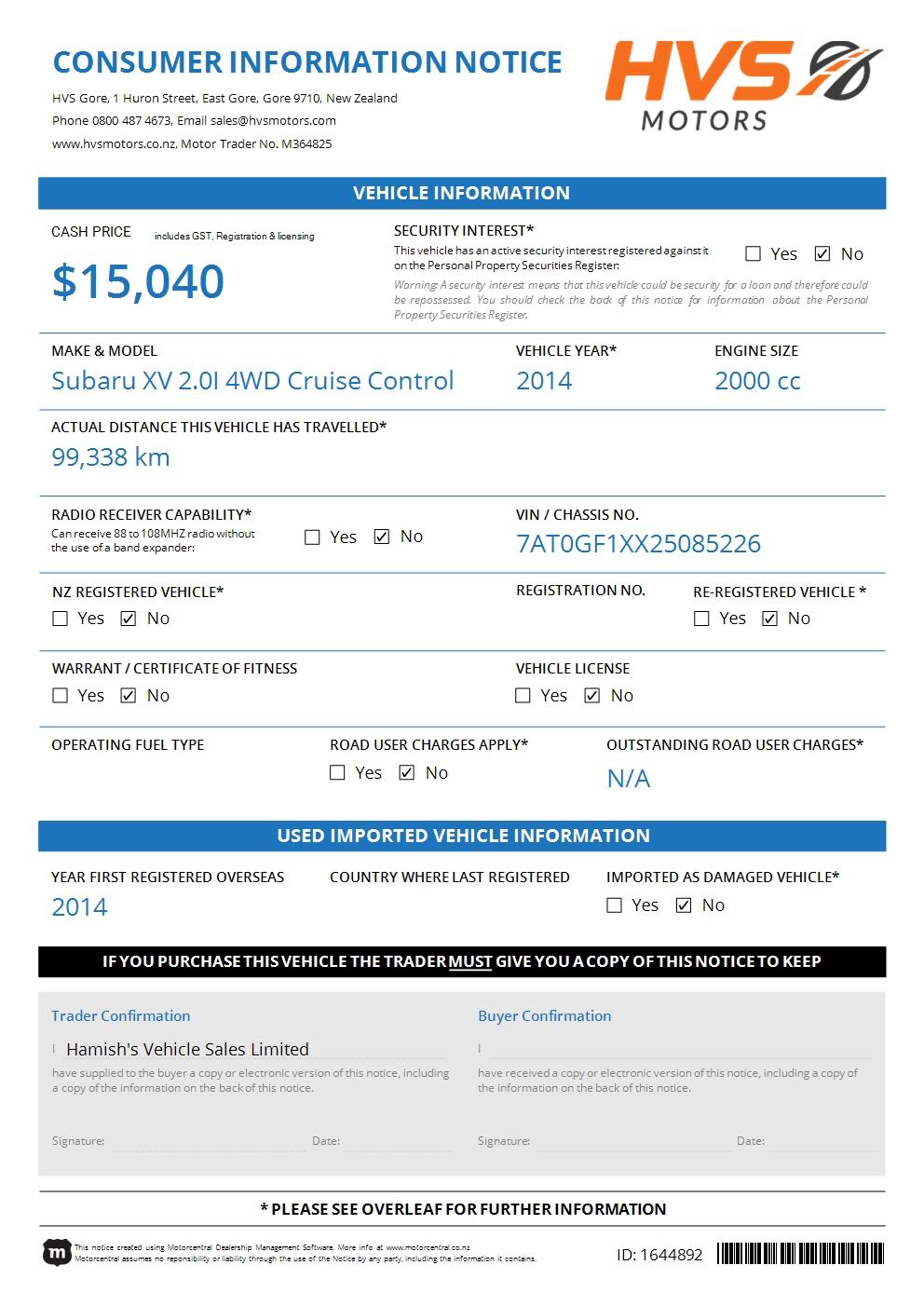Click the Buyer Confirmation name field
924x1306 pixels.
pyautogui.click(x=680, y=1049)
